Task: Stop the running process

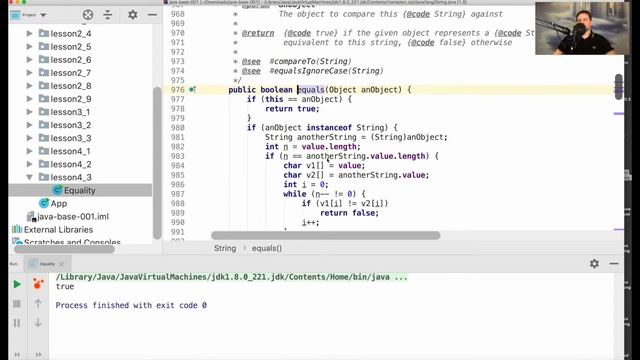Action: click(17, 304)
